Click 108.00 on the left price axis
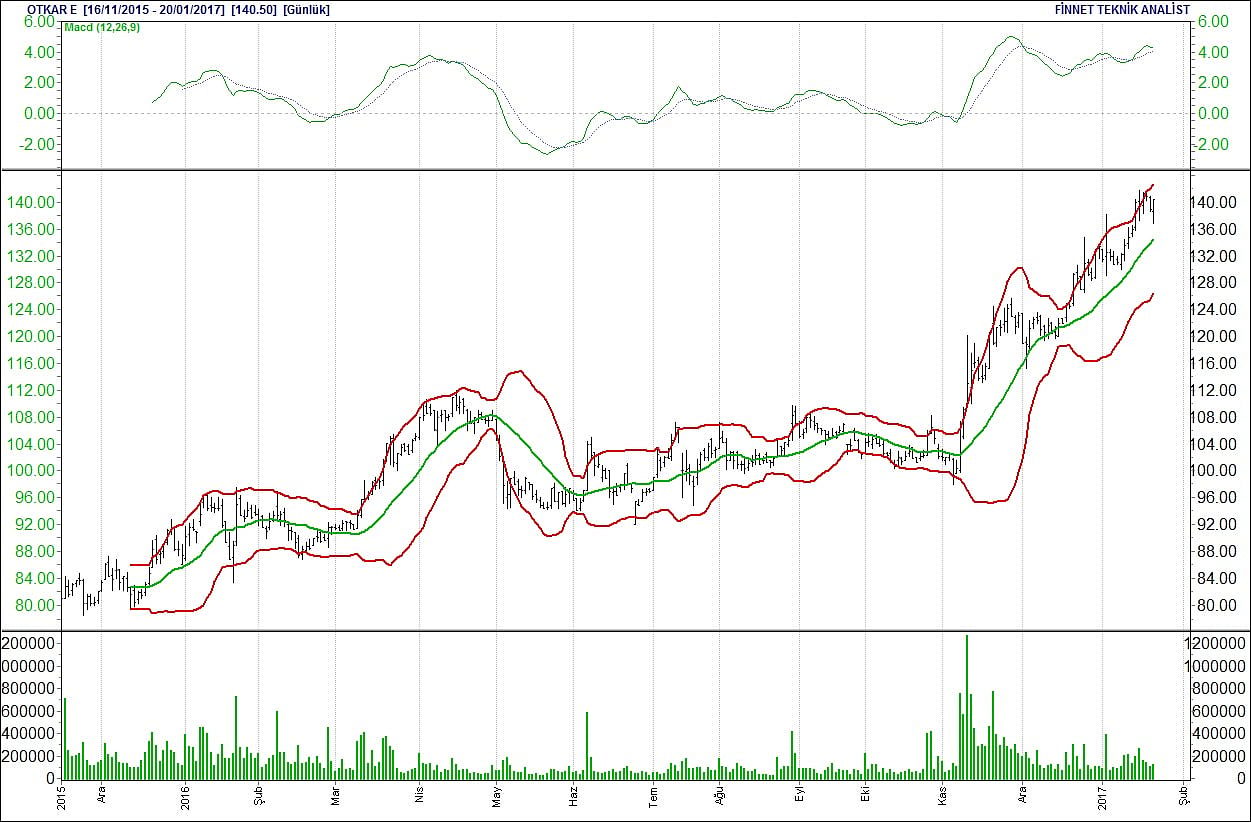1251x822 pixels. [x=30, y=417]
